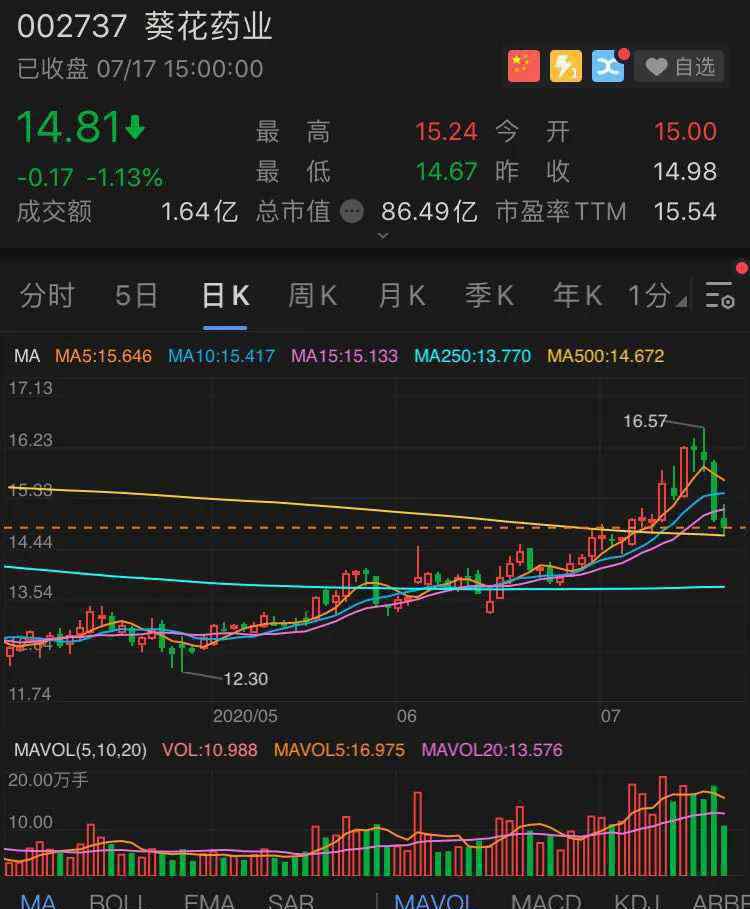The width and height of the screenshot is (750, 909).
Task: Tap the 07 month axis label
Action: pyautogui.click(x=610, y=716)
